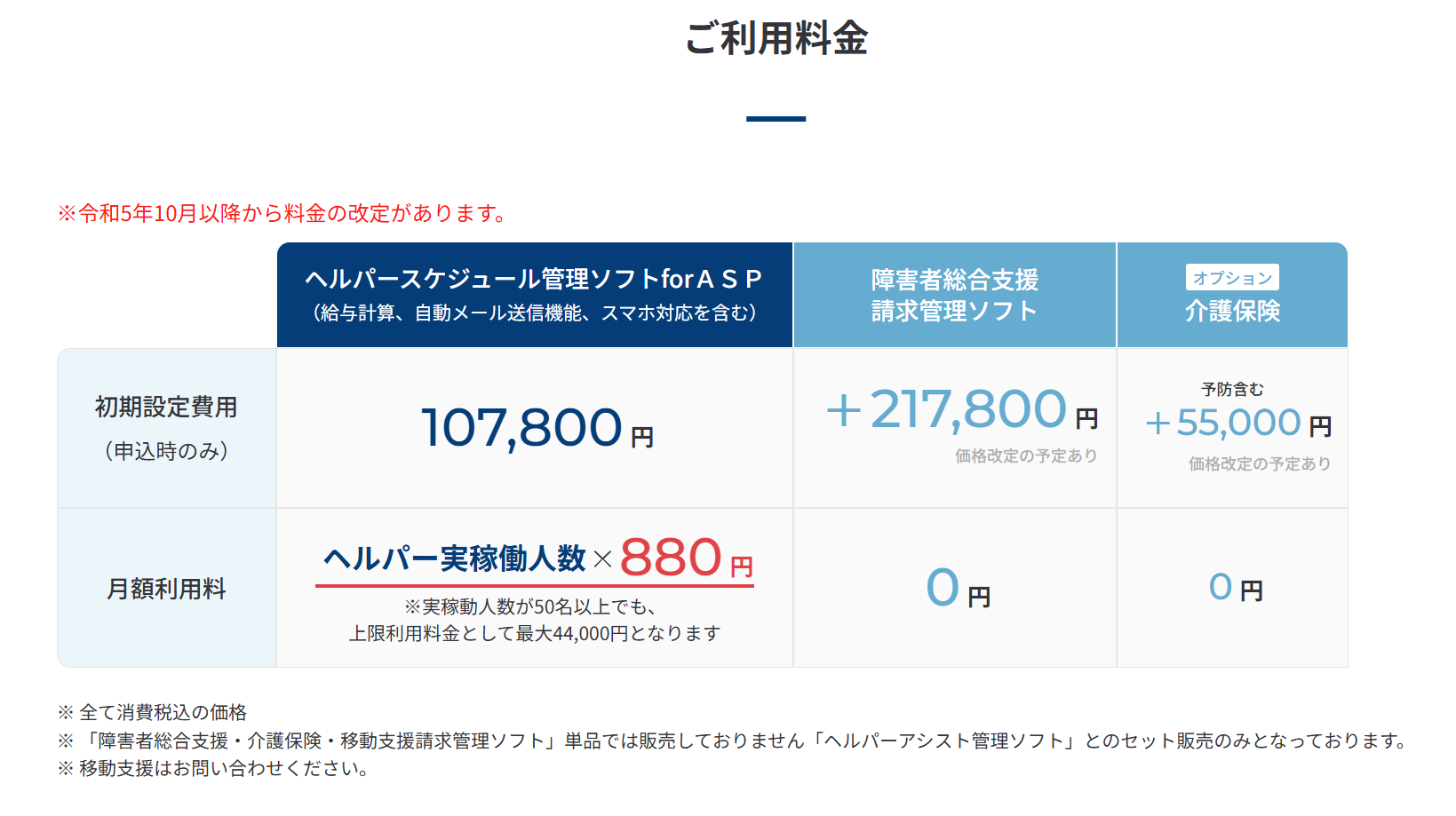Click 価格改定の予定あり under the 217,800円 price
The image size is (1456, 816).
coord(1025,456)
